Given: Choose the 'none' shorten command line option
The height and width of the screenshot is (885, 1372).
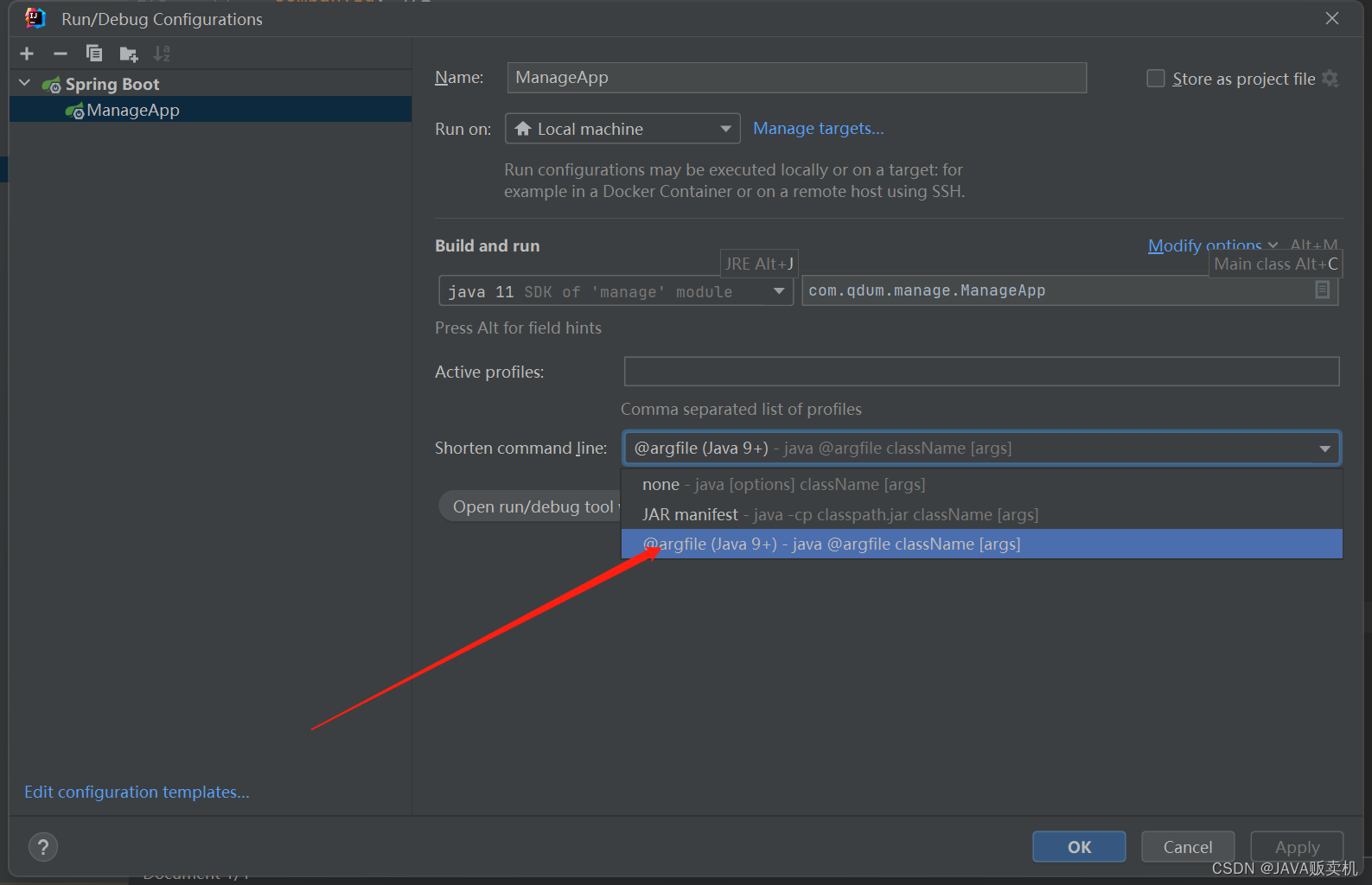Looking at the screenshot, I should 982,485.
